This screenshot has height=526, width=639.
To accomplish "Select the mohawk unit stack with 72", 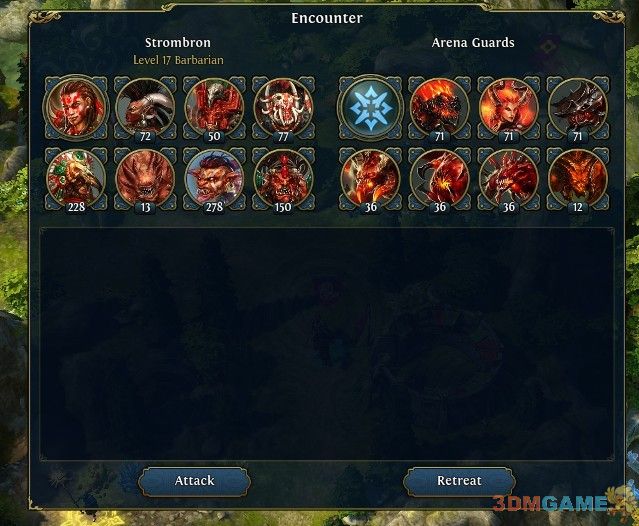I will pos(145,108).
